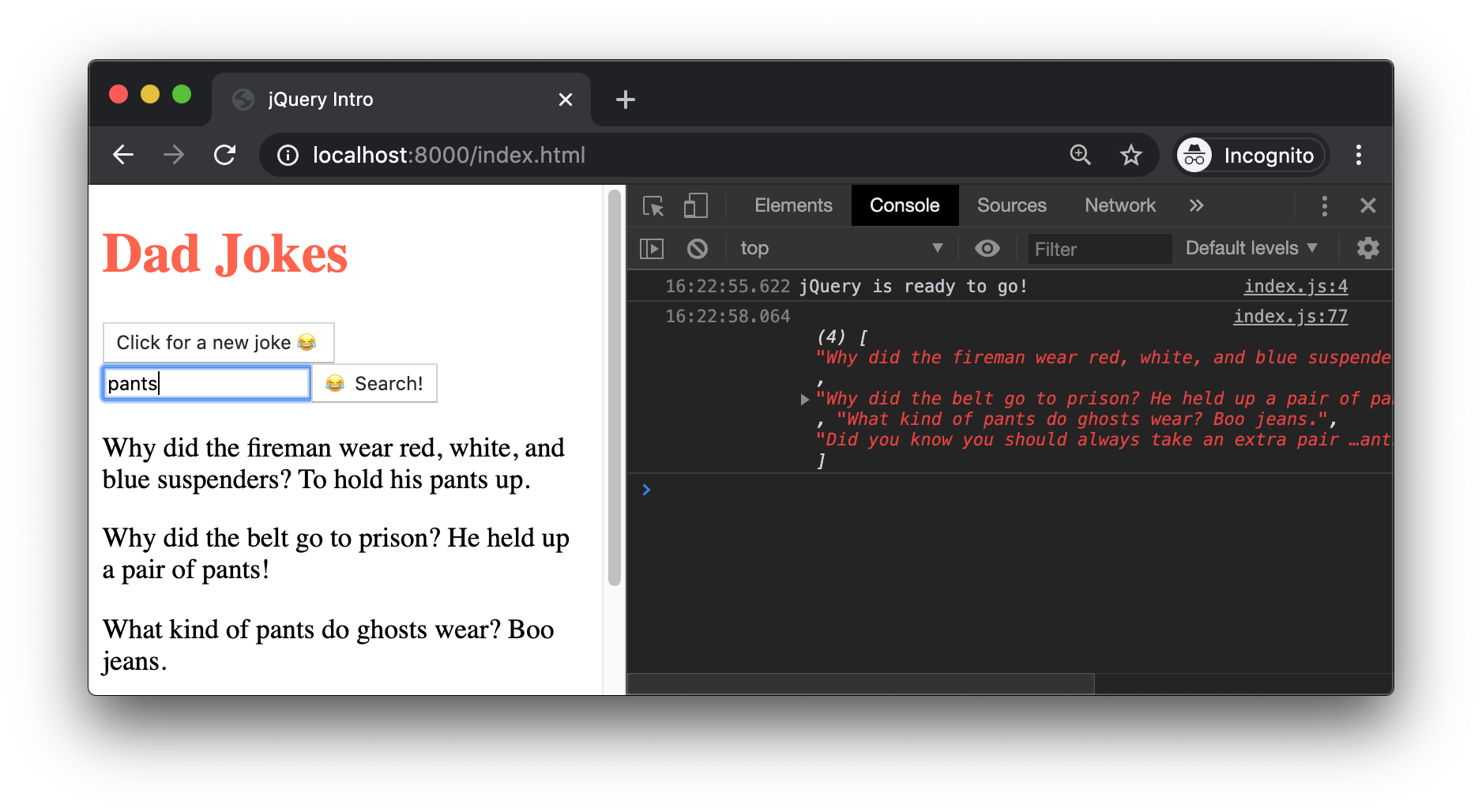
Task: Create a live expression with the eye icon
Action: point(987,248)
